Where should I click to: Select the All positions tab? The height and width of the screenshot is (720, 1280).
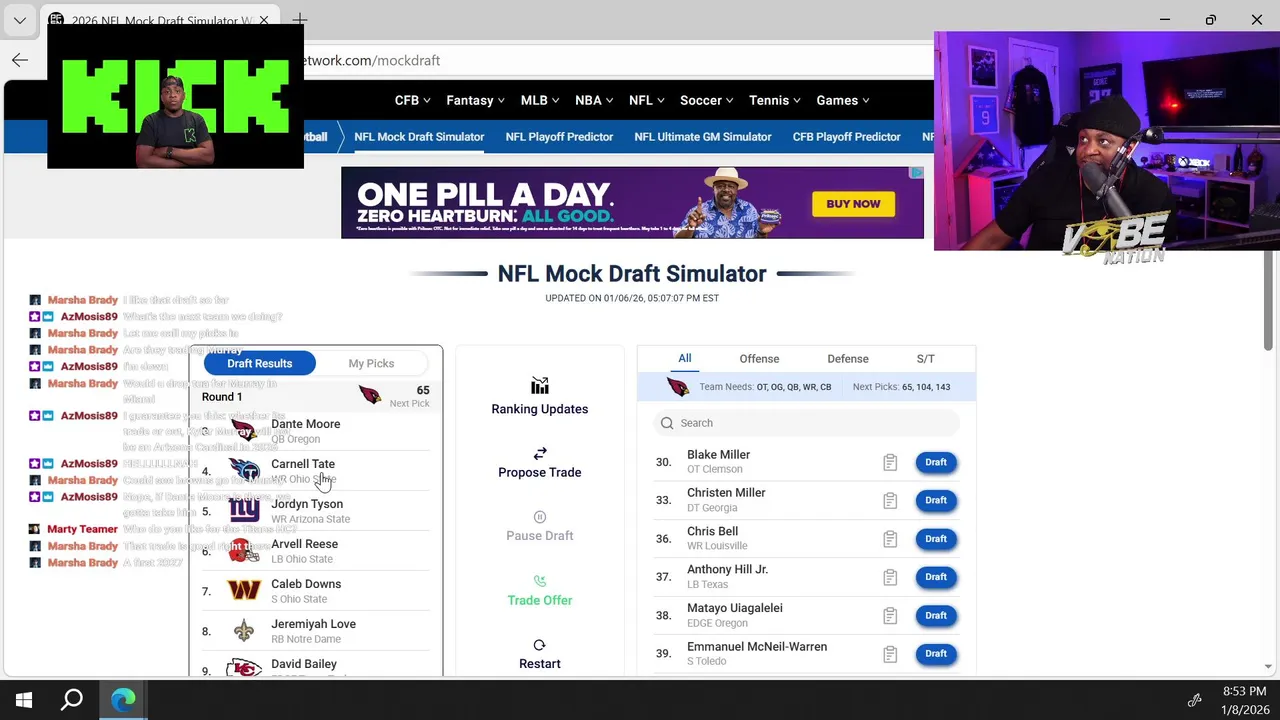685,358
